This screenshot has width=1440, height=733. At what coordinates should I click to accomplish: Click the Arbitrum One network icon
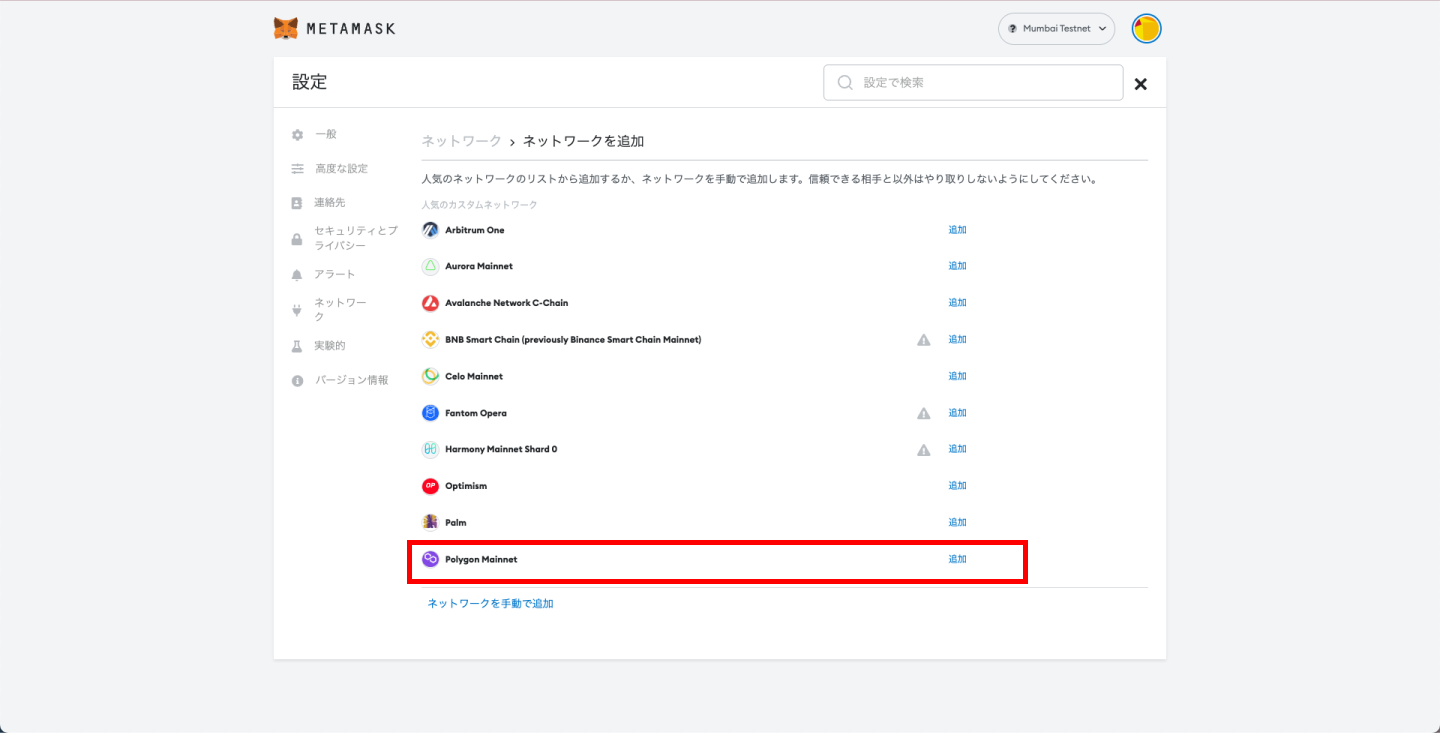(x=430, y=230)
